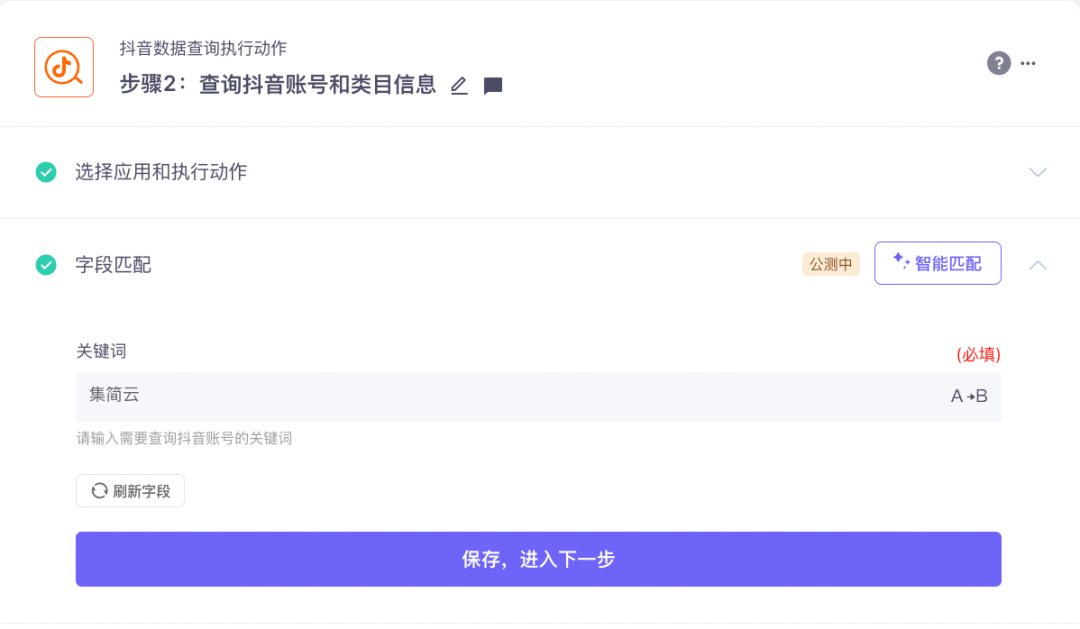
Task: Focus the 关键词 input containing 集简云
Action: [x=500, y=396]
